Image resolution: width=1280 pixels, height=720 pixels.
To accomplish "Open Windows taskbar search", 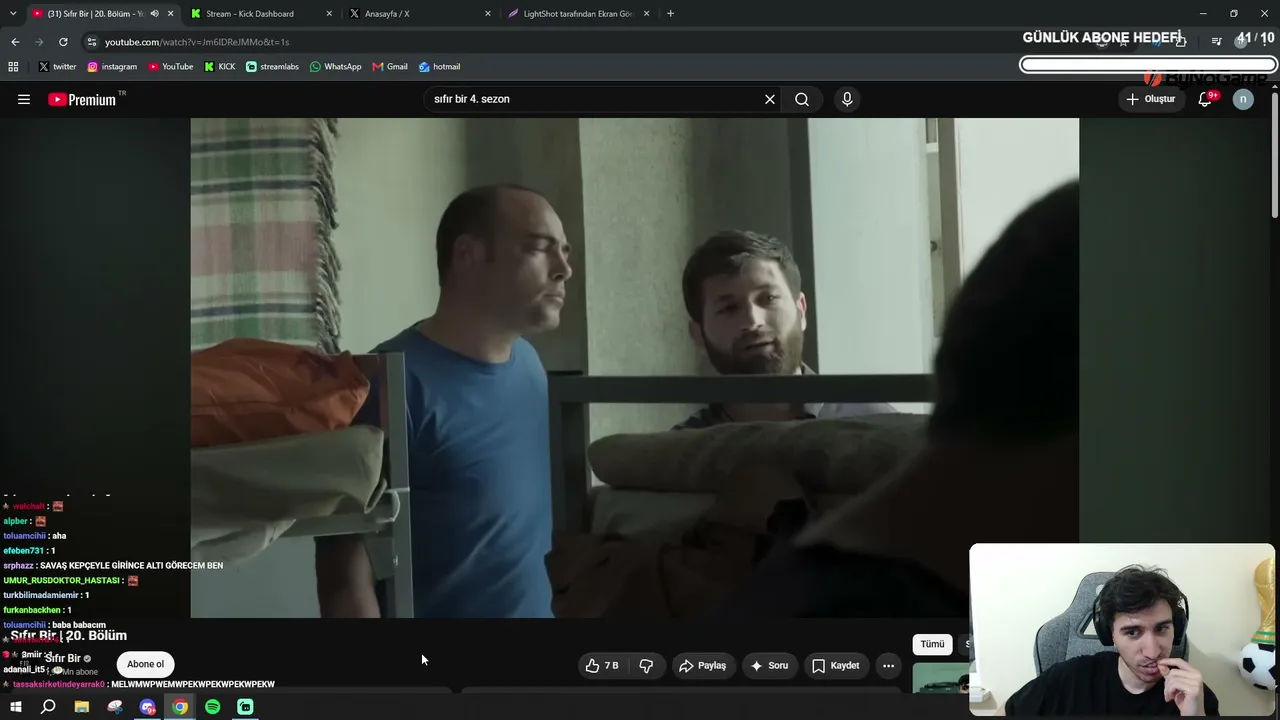I will click(48, 707).
